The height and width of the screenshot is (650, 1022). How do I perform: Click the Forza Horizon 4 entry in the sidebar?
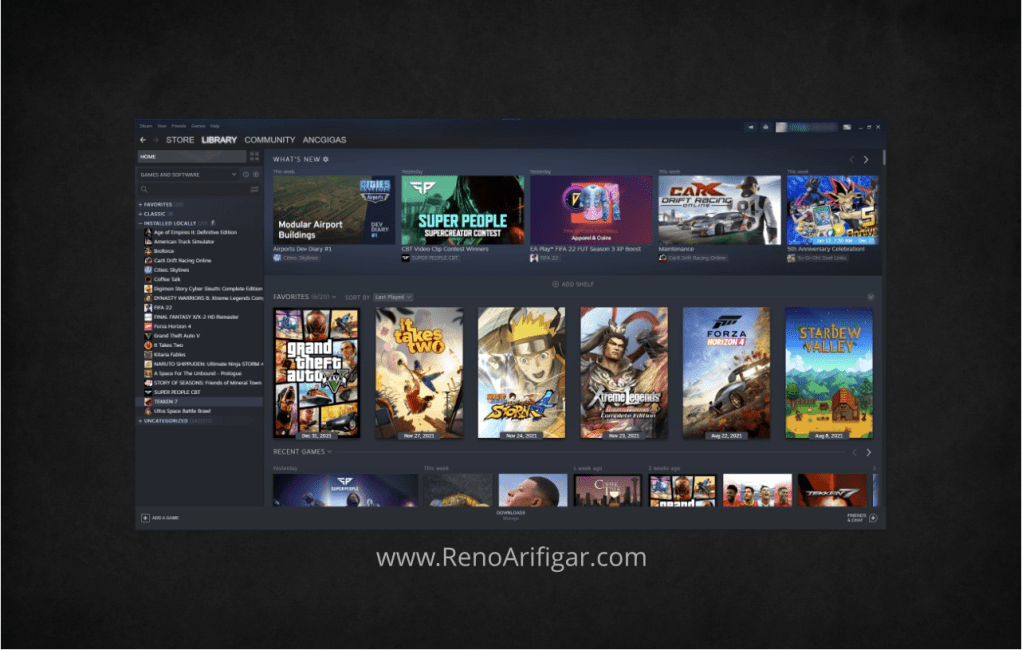coord(180,326)
